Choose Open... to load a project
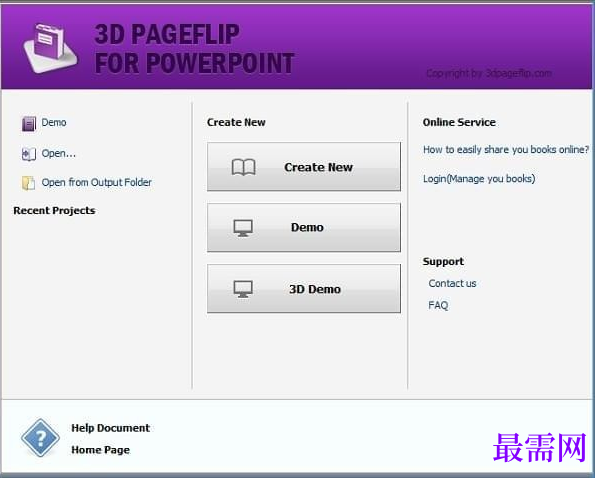The width and height of the screenshot is (605, 479). coord(59,153)
